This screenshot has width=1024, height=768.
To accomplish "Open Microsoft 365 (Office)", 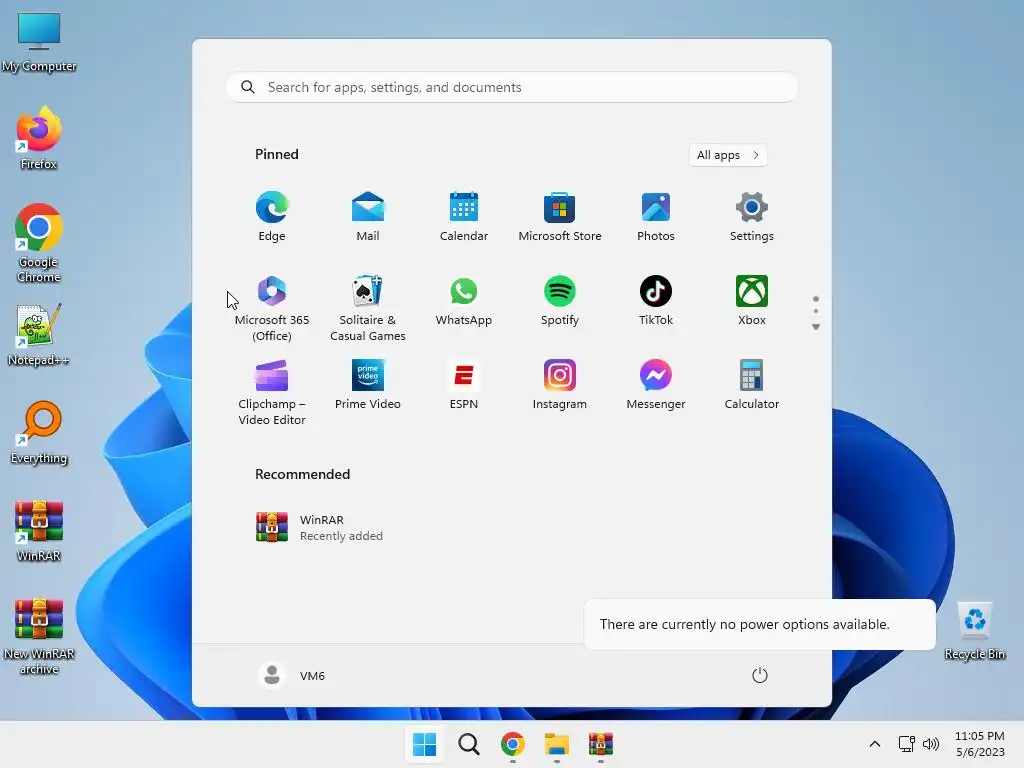I will pyautogui.click(x=272, y=308).
